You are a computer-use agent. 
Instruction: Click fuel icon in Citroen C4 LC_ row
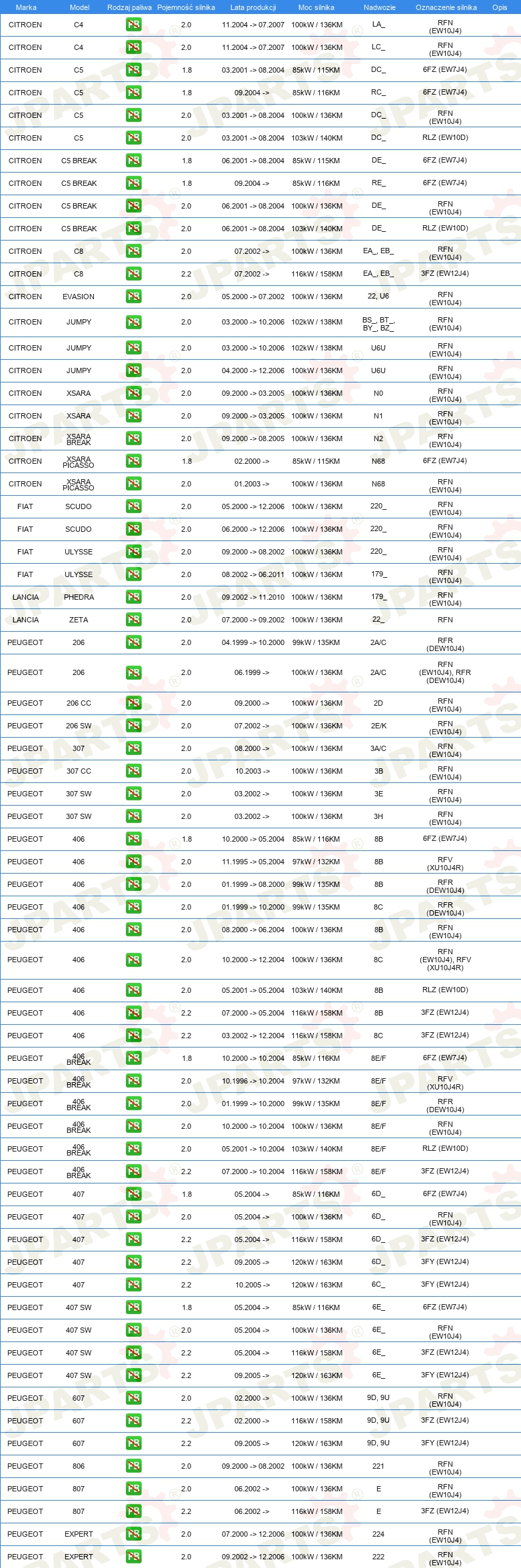coord(134,47)
